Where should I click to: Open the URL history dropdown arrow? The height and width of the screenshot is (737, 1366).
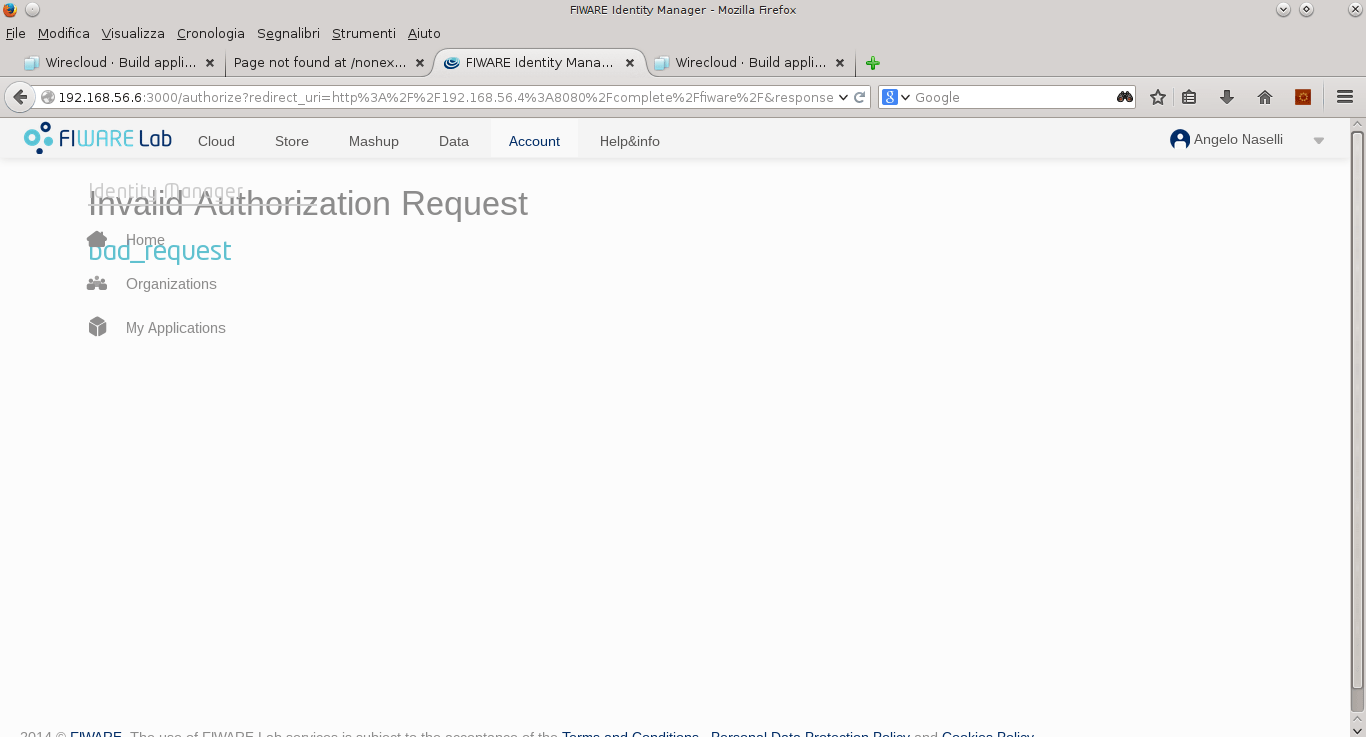(x=843, y=97)
